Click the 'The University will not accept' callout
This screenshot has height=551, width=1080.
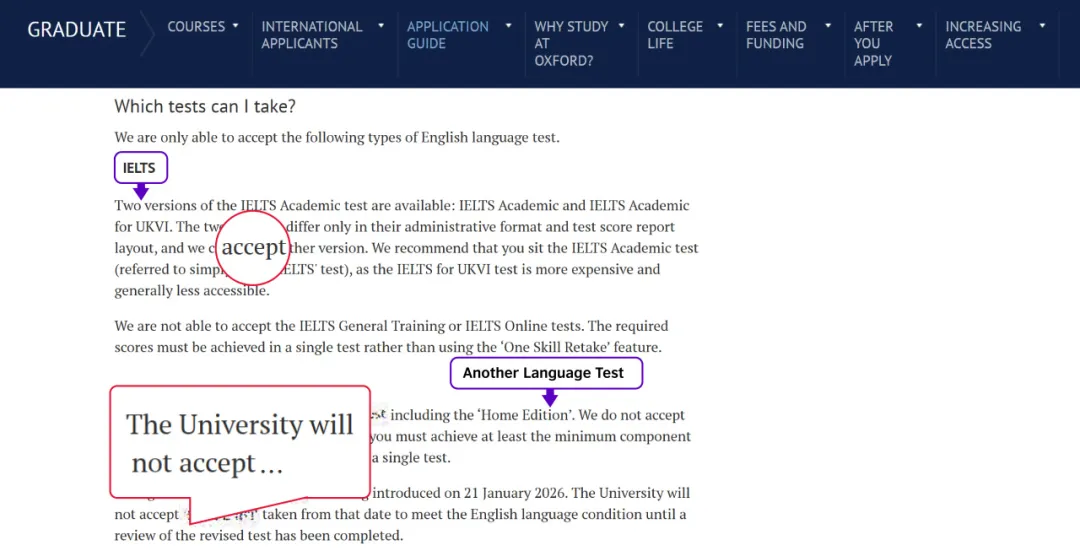coord(239,443)
